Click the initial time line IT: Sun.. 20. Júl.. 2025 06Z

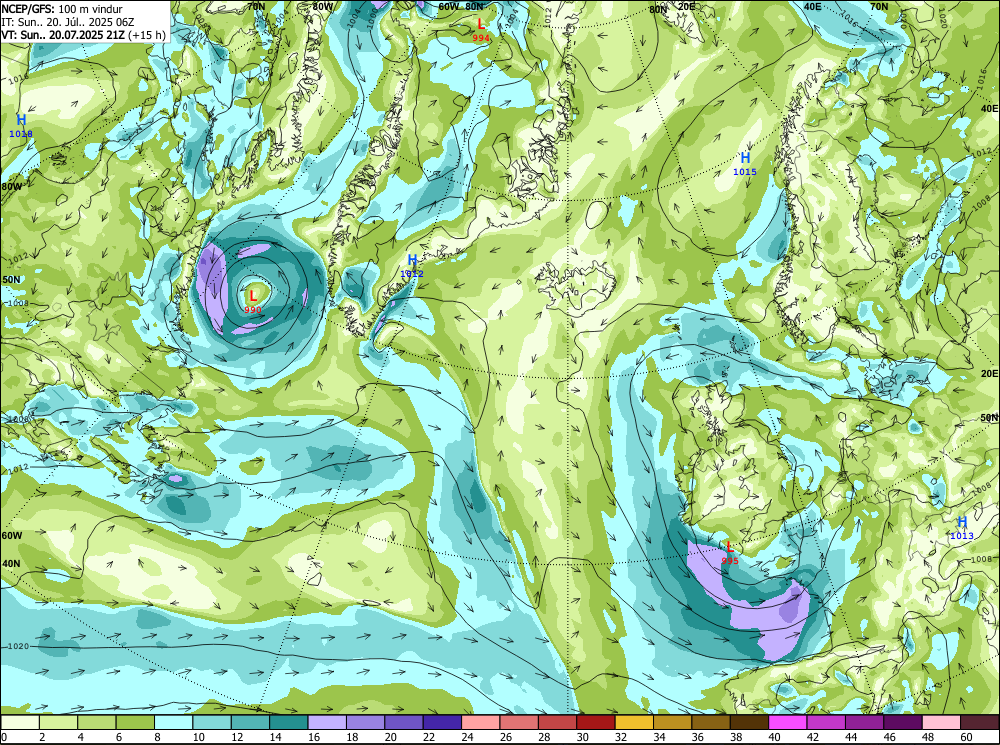pyautogui.click(x=68, y=22)
